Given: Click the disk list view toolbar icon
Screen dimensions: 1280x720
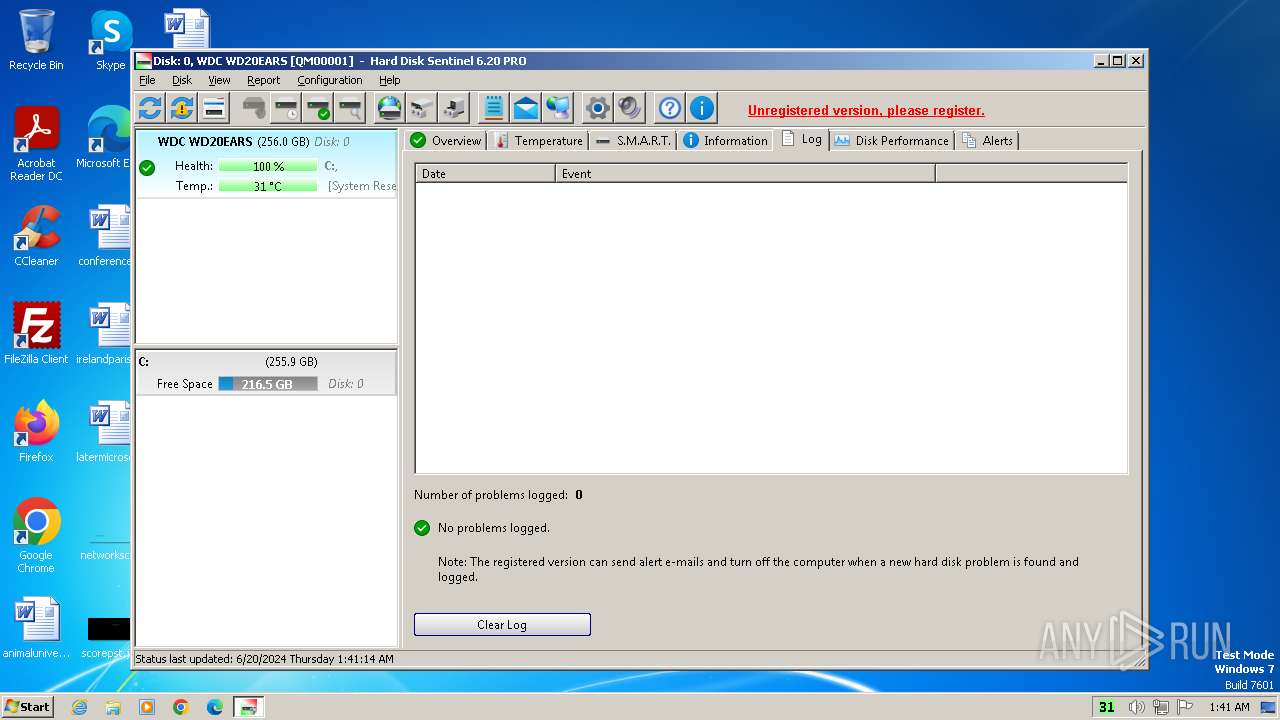Looking at the screenshot, I should 214,108.
